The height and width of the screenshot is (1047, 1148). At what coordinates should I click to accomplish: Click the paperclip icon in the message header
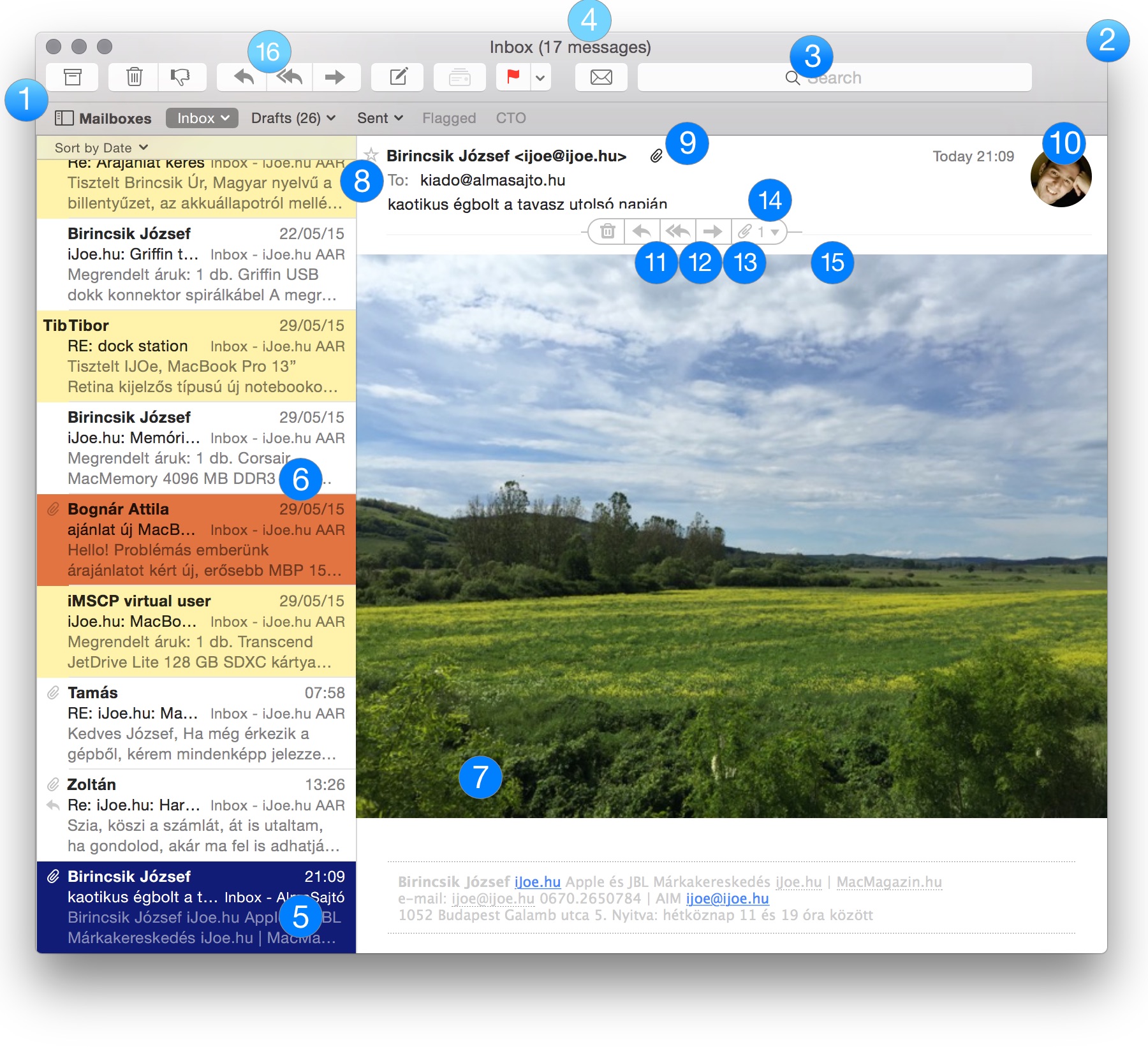pos(656,156)
